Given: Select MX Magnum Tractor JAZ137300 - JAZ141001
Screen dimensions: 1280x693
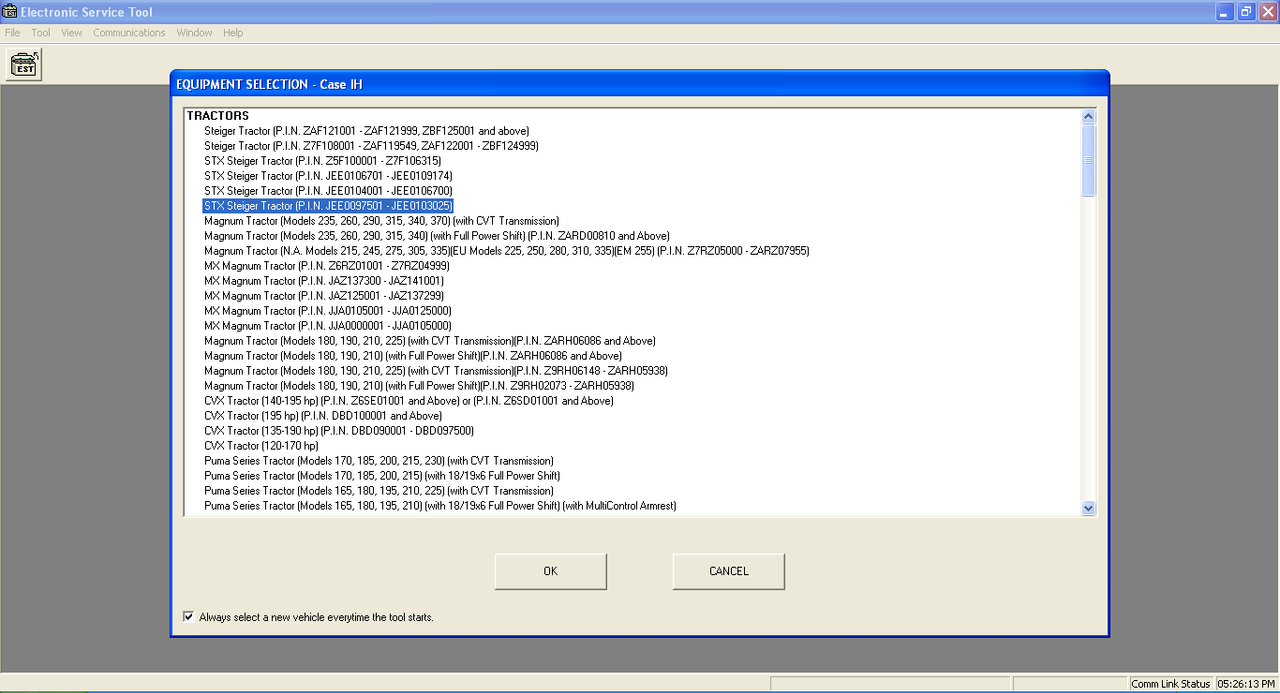Looking at the screenshot, I should 324,281.
